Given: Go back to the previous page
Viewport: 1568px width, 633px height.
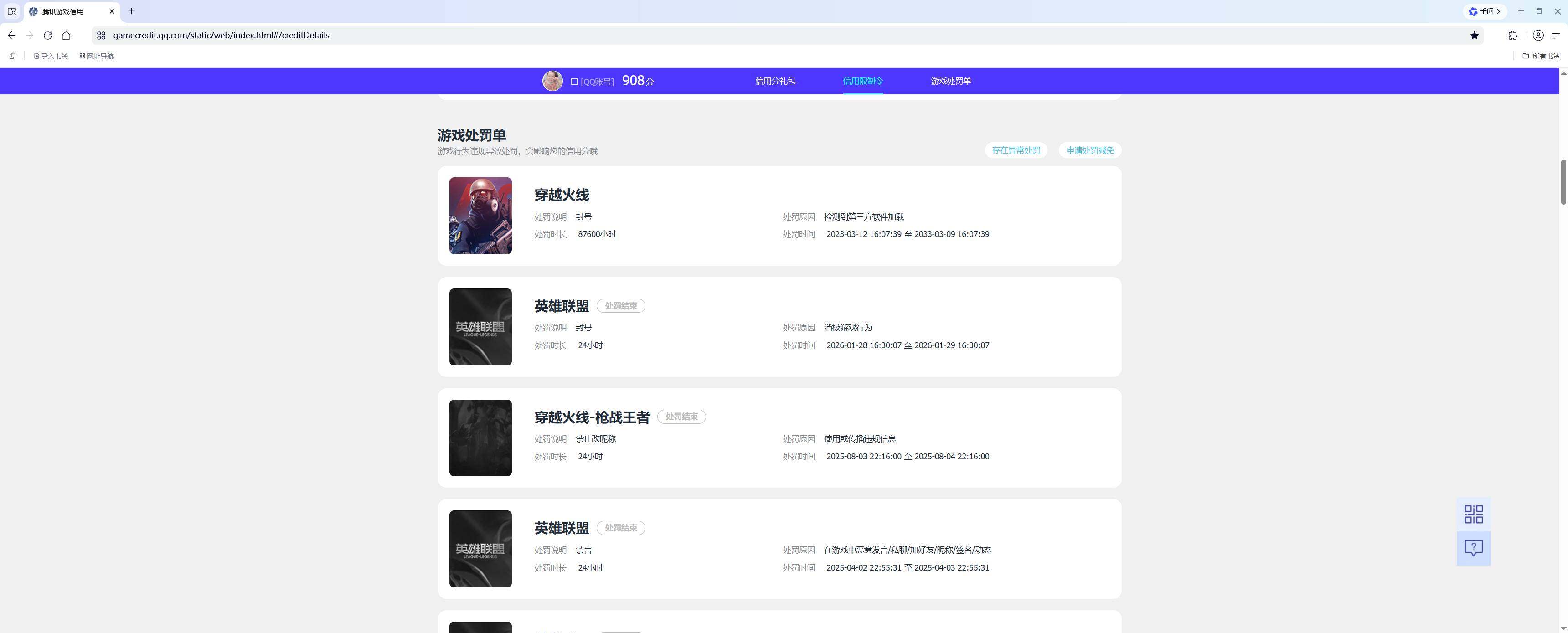Looking at the screenshot, I should coord(11,35).
